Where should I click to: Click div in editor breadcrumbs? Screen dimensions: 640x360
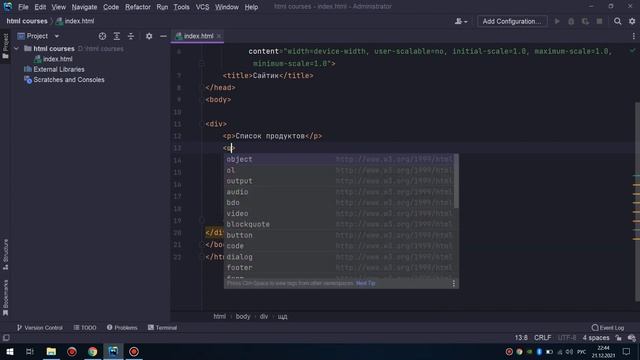pos(264,316)
